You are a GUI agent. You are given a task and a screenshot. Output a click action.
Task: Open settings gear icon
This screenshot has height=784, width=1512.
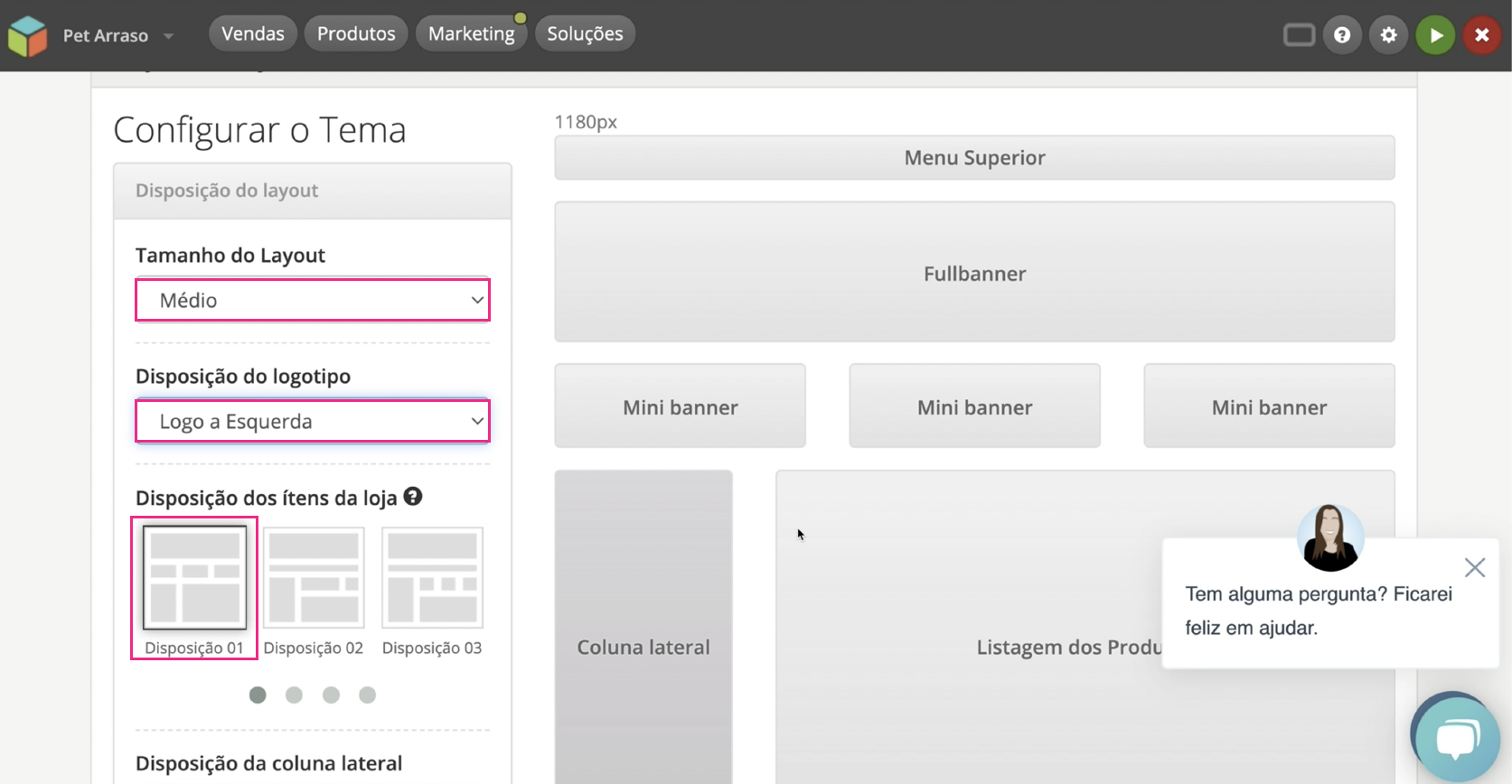[1389, 35]
